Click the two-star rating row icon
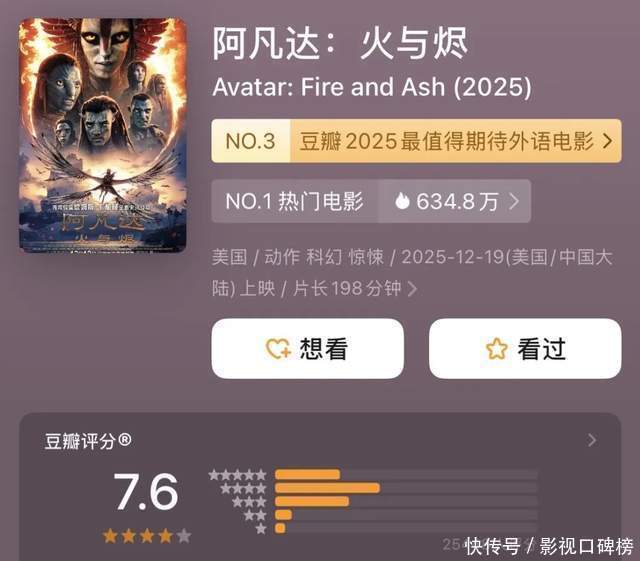Screen dimensions: 640x561 click(255, 515)
